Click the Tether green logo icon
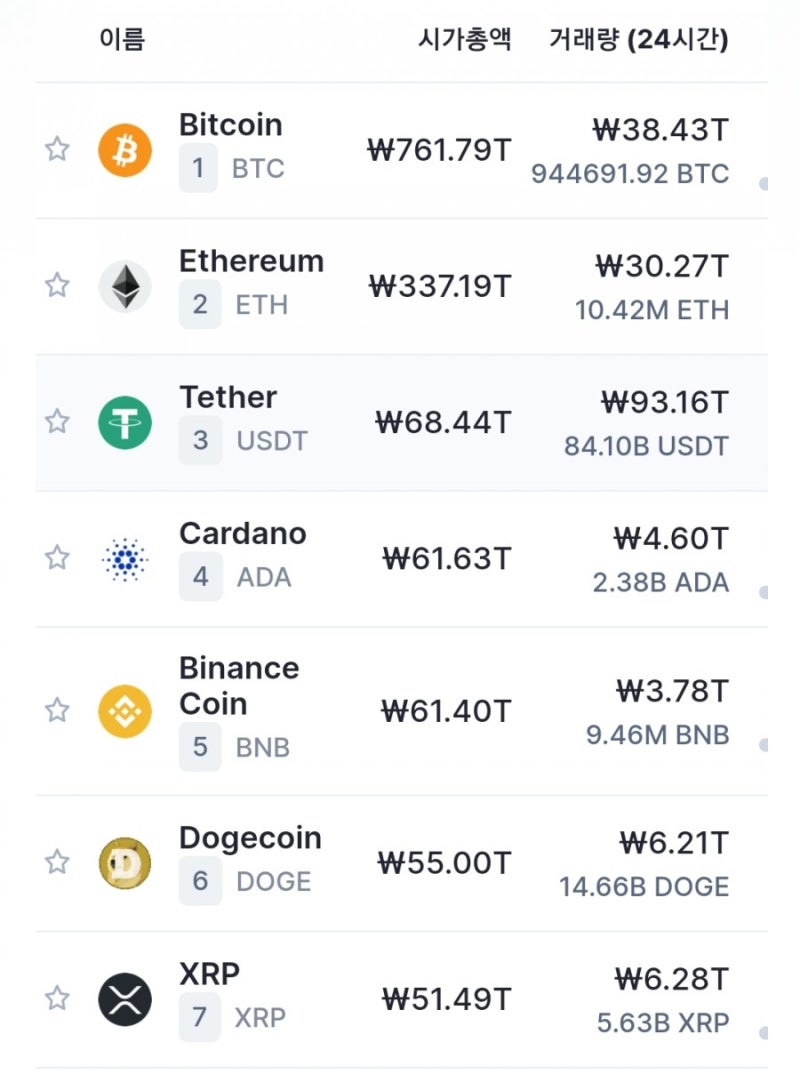 (125, 422)
